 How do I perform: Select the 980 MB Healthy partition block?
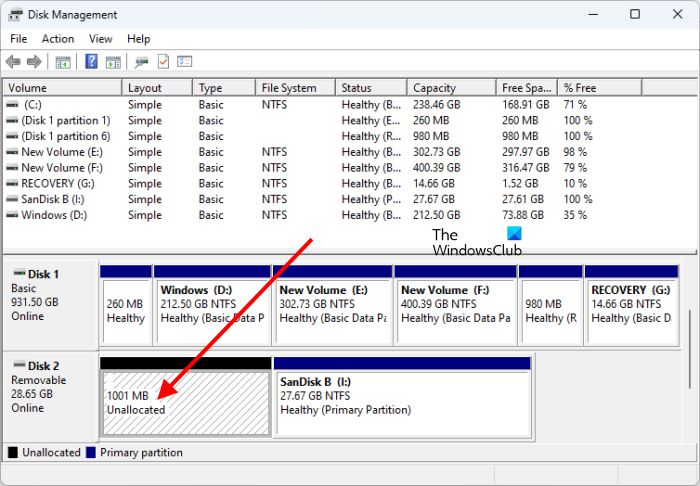pyautogui.click(x=550, y=305)
